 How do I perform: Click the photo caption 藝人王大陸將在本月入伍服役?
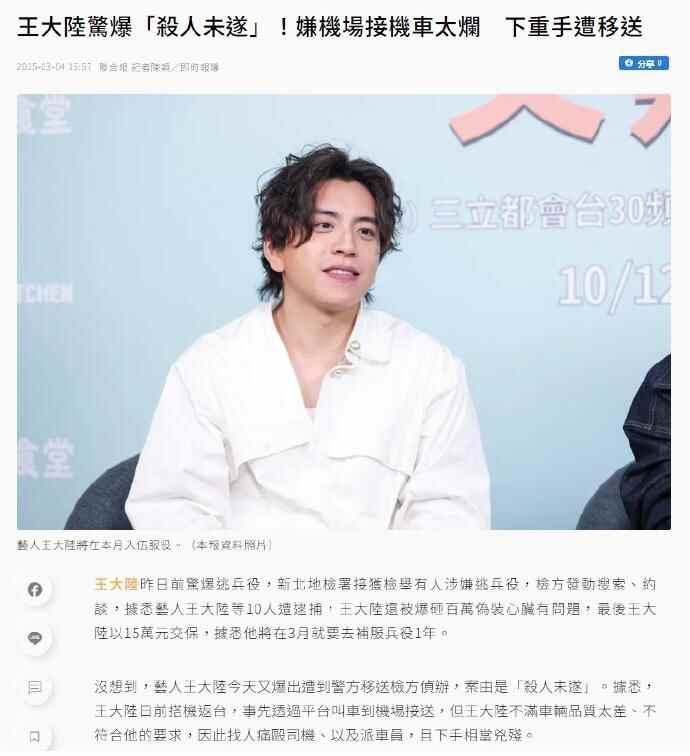click(94, 545)
